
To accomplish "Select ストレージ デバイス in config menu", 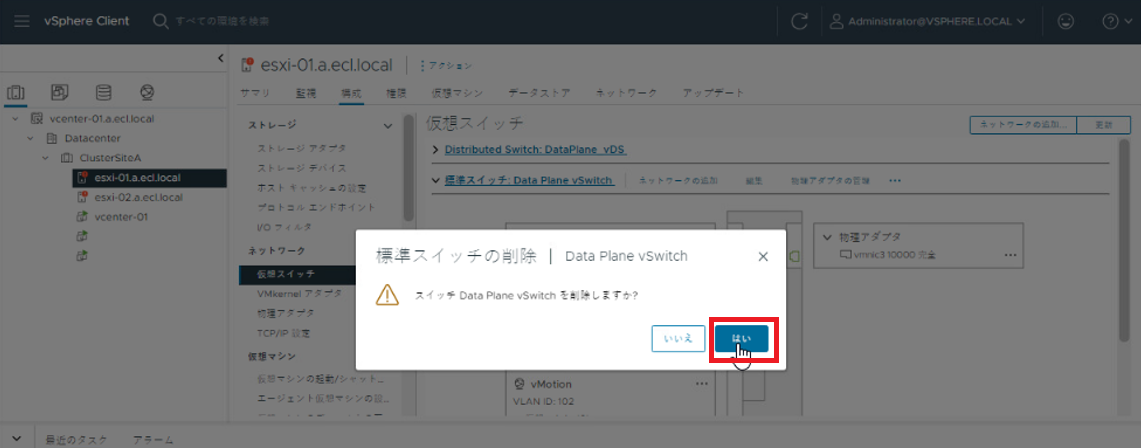I will click(x=302, y=168).
